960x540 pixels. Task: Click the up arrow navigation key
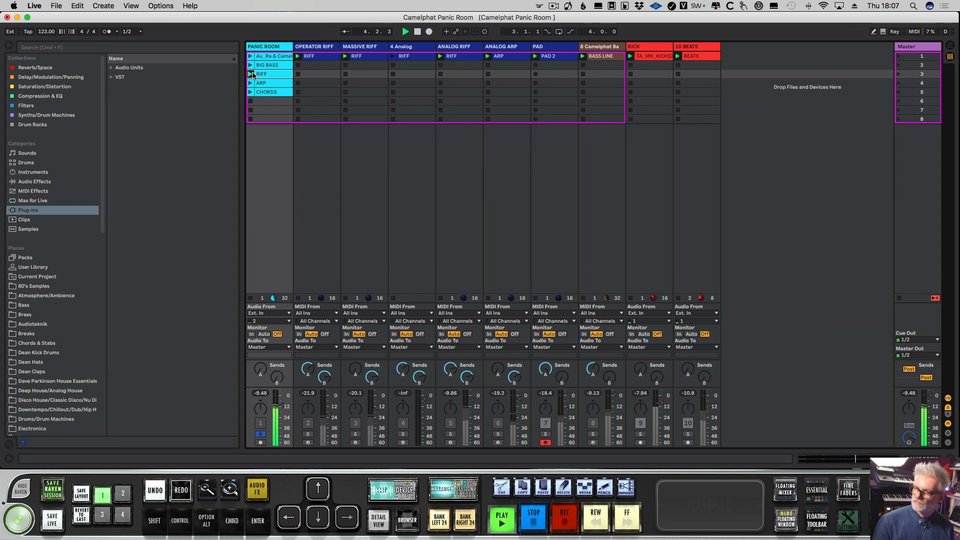click(318, 489)
